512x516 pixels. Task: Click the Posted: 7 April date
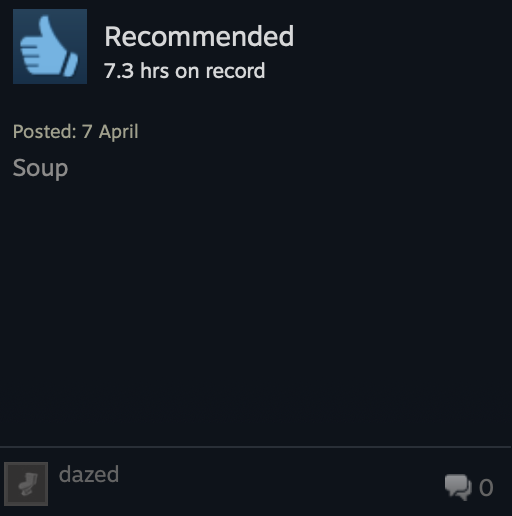(76, 131)
